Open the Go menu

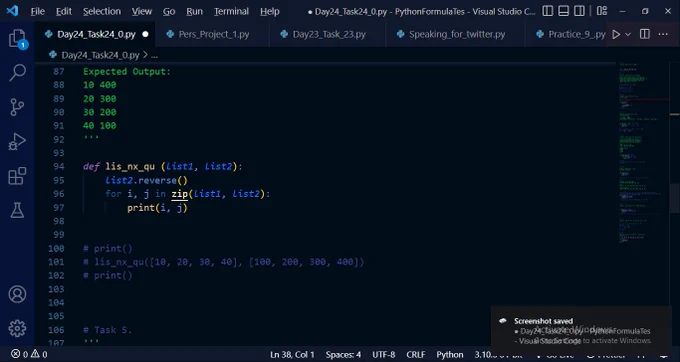tap(169, 12)
